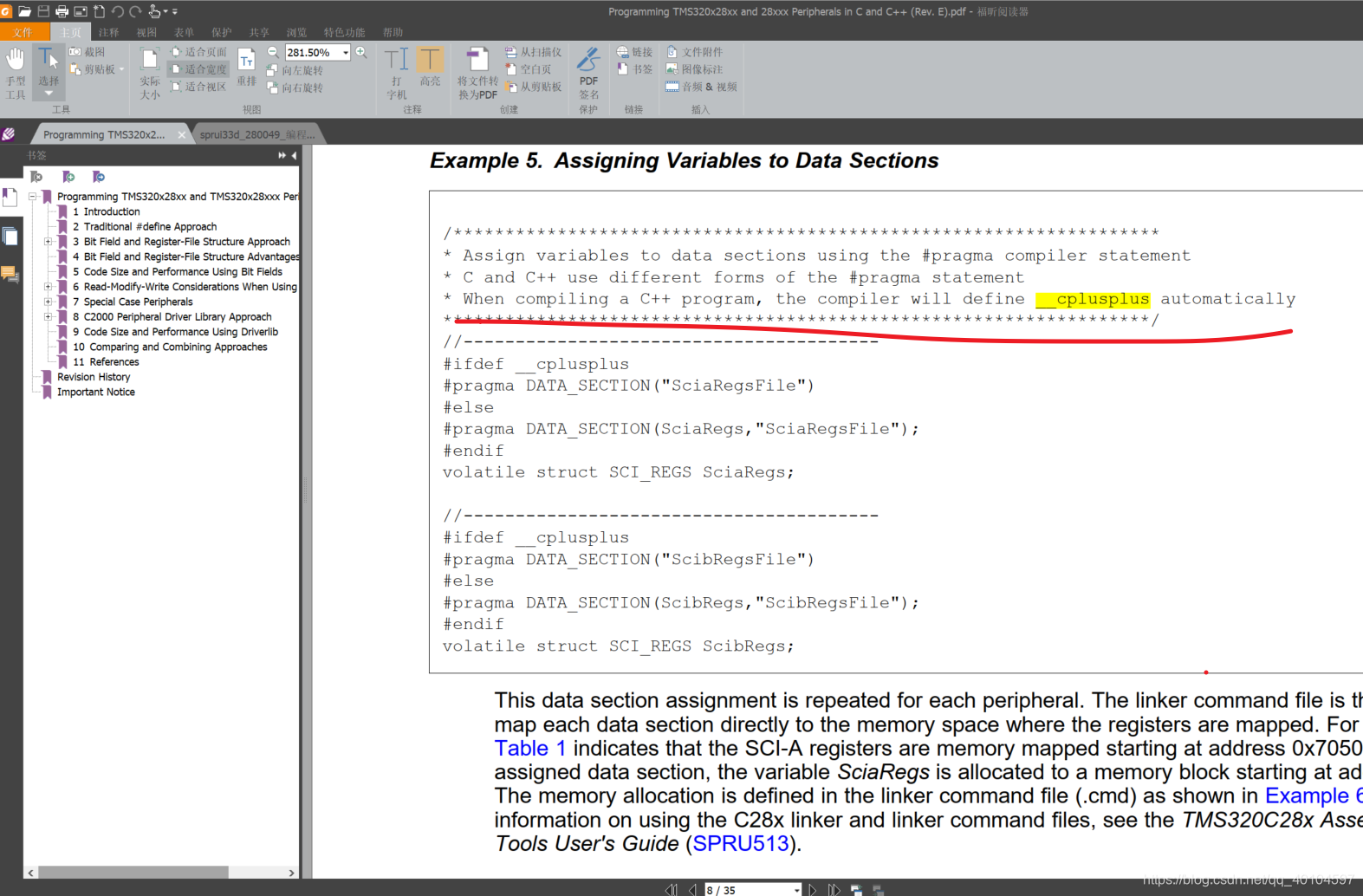Viewport: 1363px width, 896px height.
Task: Open bookmark 1 Introduction
Action: [x=106, y=211]
